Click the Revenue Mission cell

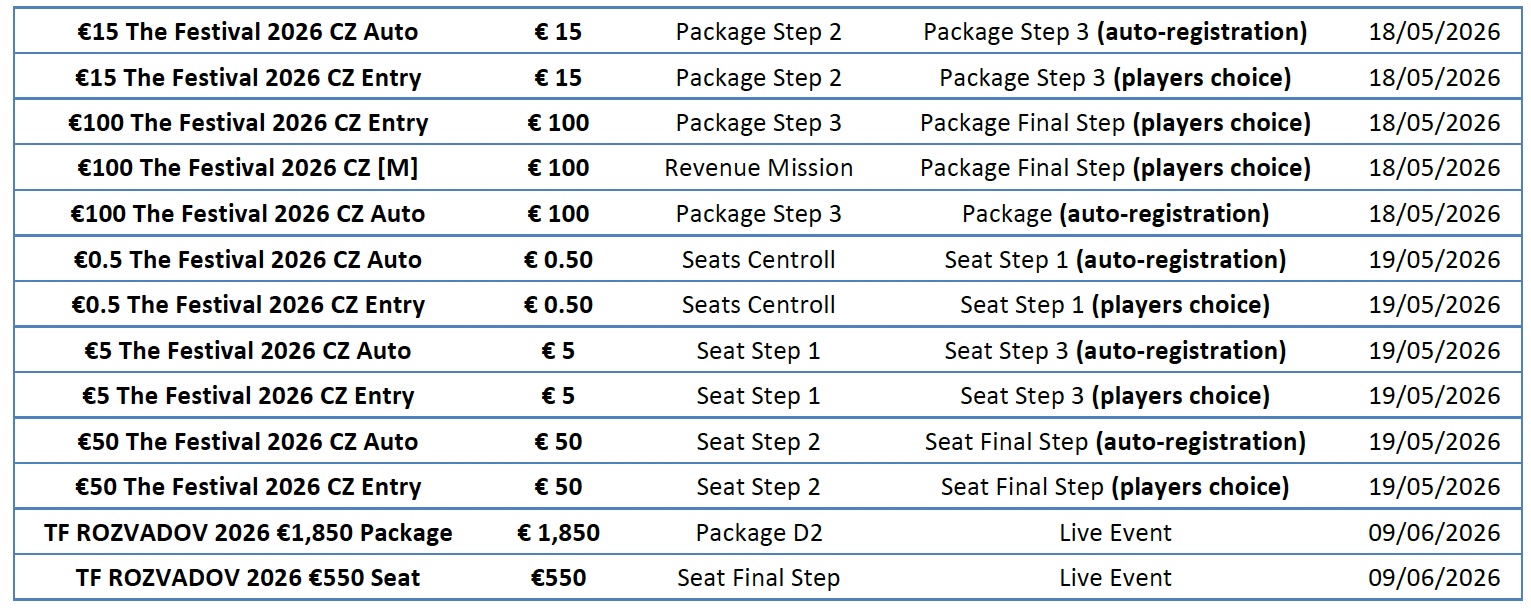click(758, 169)
